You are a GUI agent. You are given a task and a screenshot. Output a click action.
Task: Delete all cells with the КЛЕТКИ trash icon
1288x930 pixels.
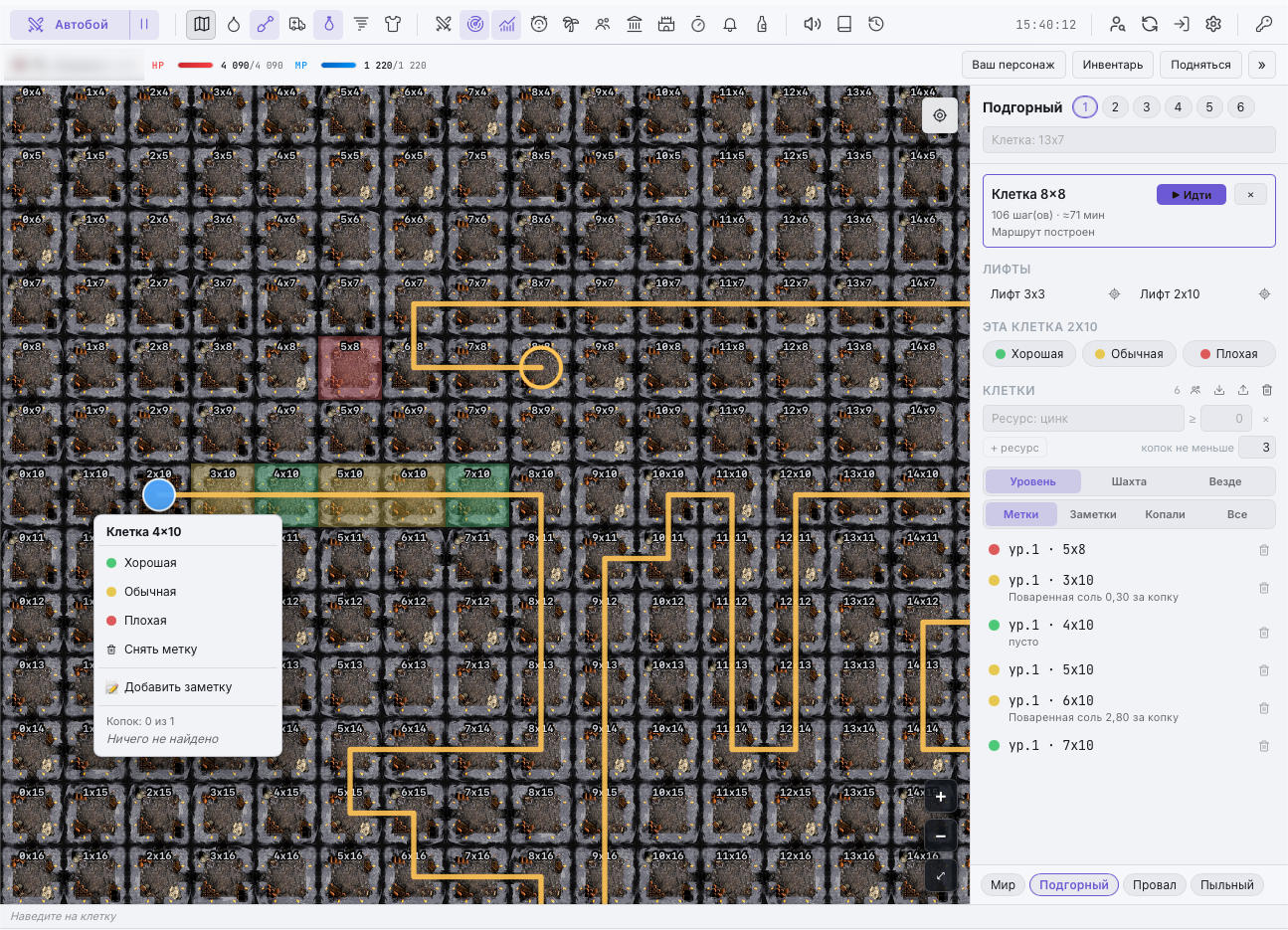[x=1267, y=390]
